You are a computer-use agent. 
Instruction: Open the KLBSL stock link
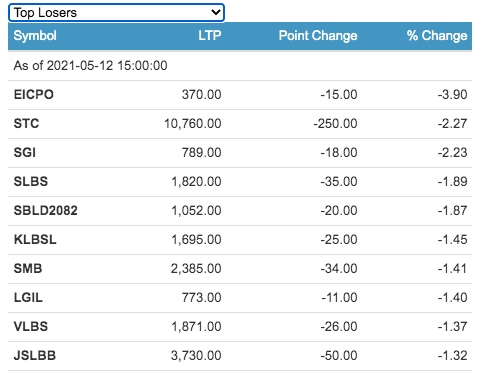tap(35, 240)
